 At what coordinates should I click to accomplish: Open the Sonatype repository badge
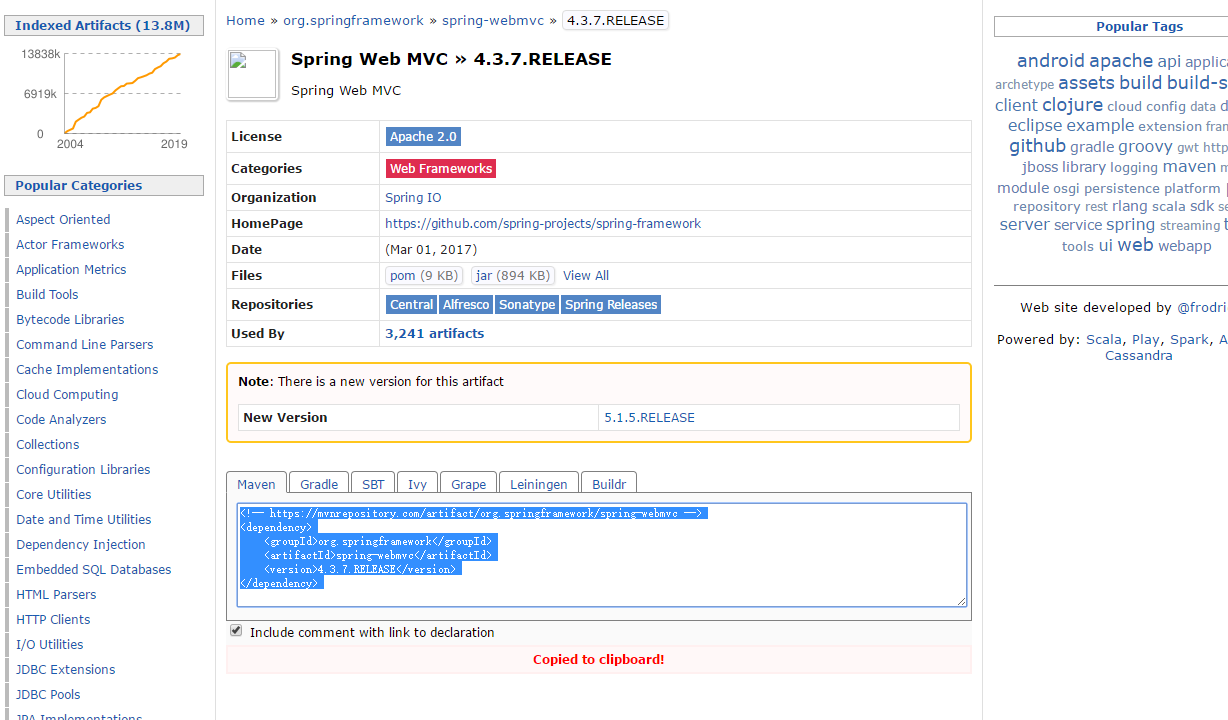point(527,305)
